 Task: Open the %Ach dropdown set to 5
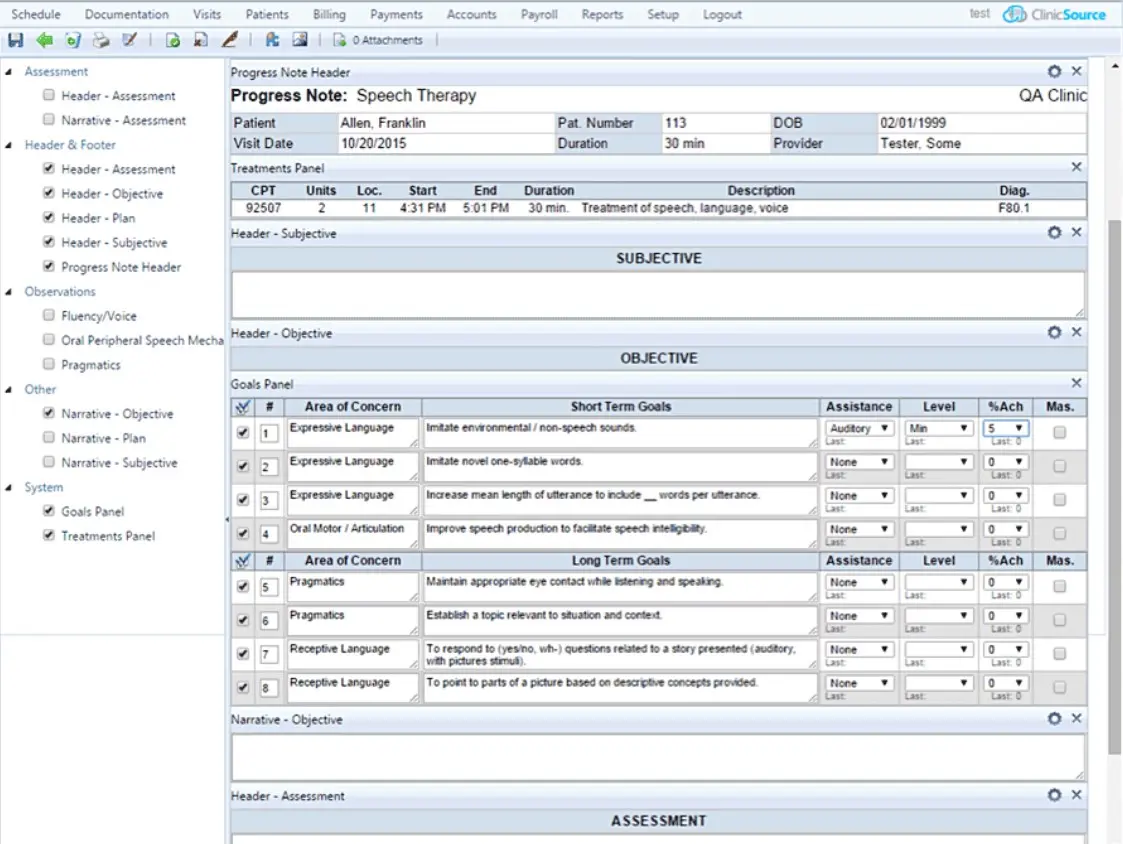1004,427
